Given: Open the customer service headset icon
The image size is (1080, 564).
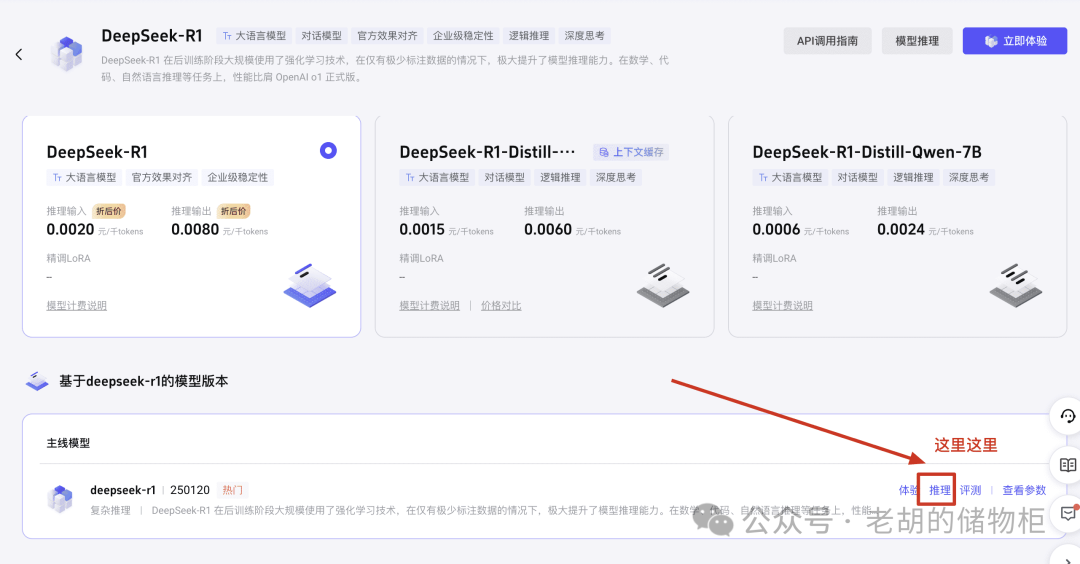Looking at the screenshot, I should 1067,416.
